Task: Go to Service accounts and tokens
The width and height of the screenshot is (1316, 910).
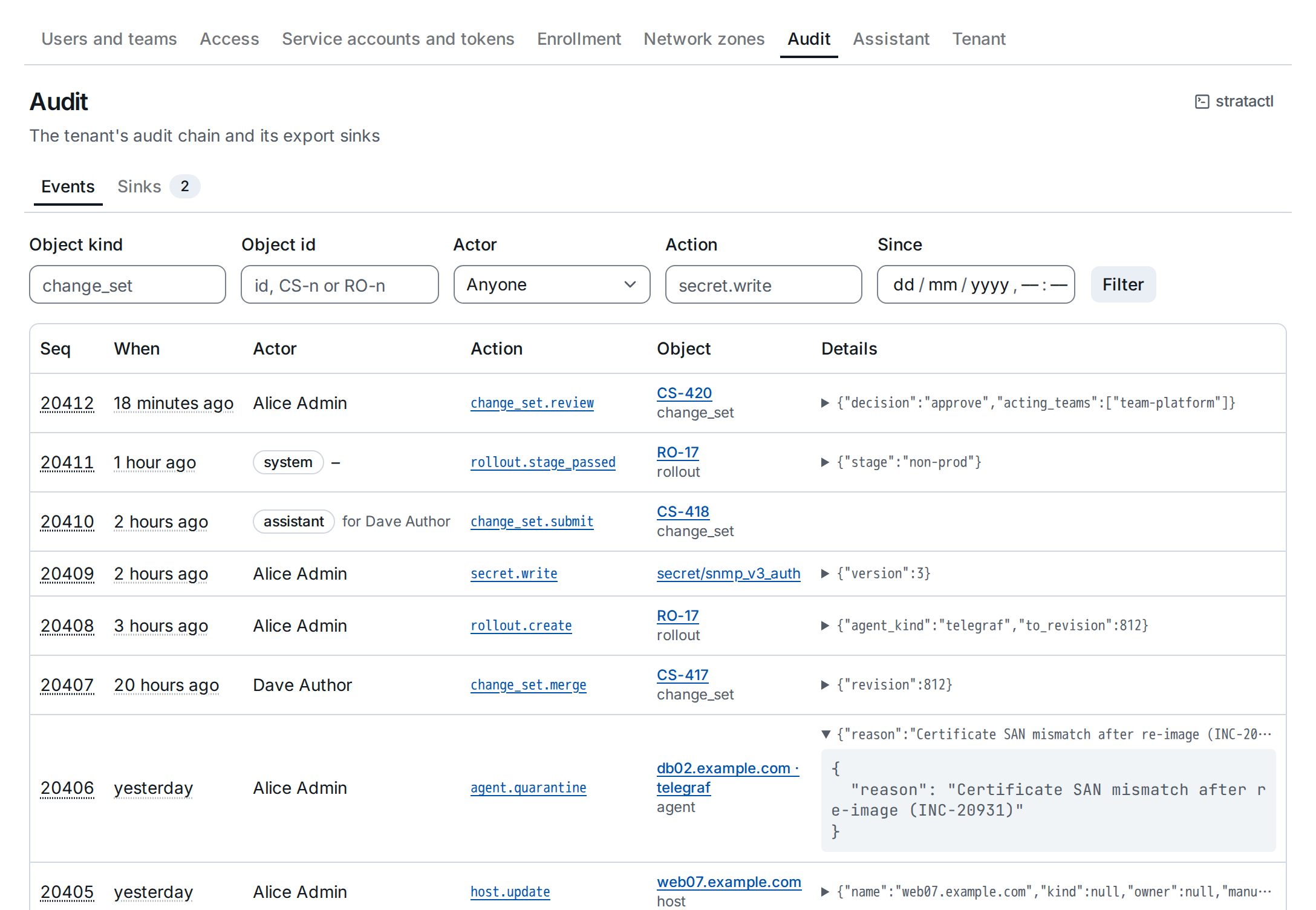Action: (398, 39)
